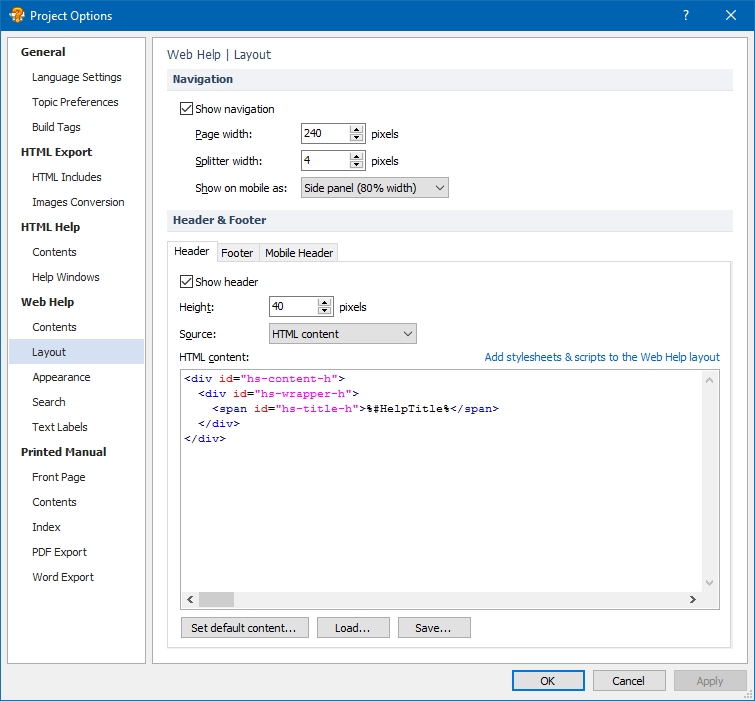The image size is (755, 701).
Task: Open Add stylesheets & scripts link
Action: click(x=602, y=357)
